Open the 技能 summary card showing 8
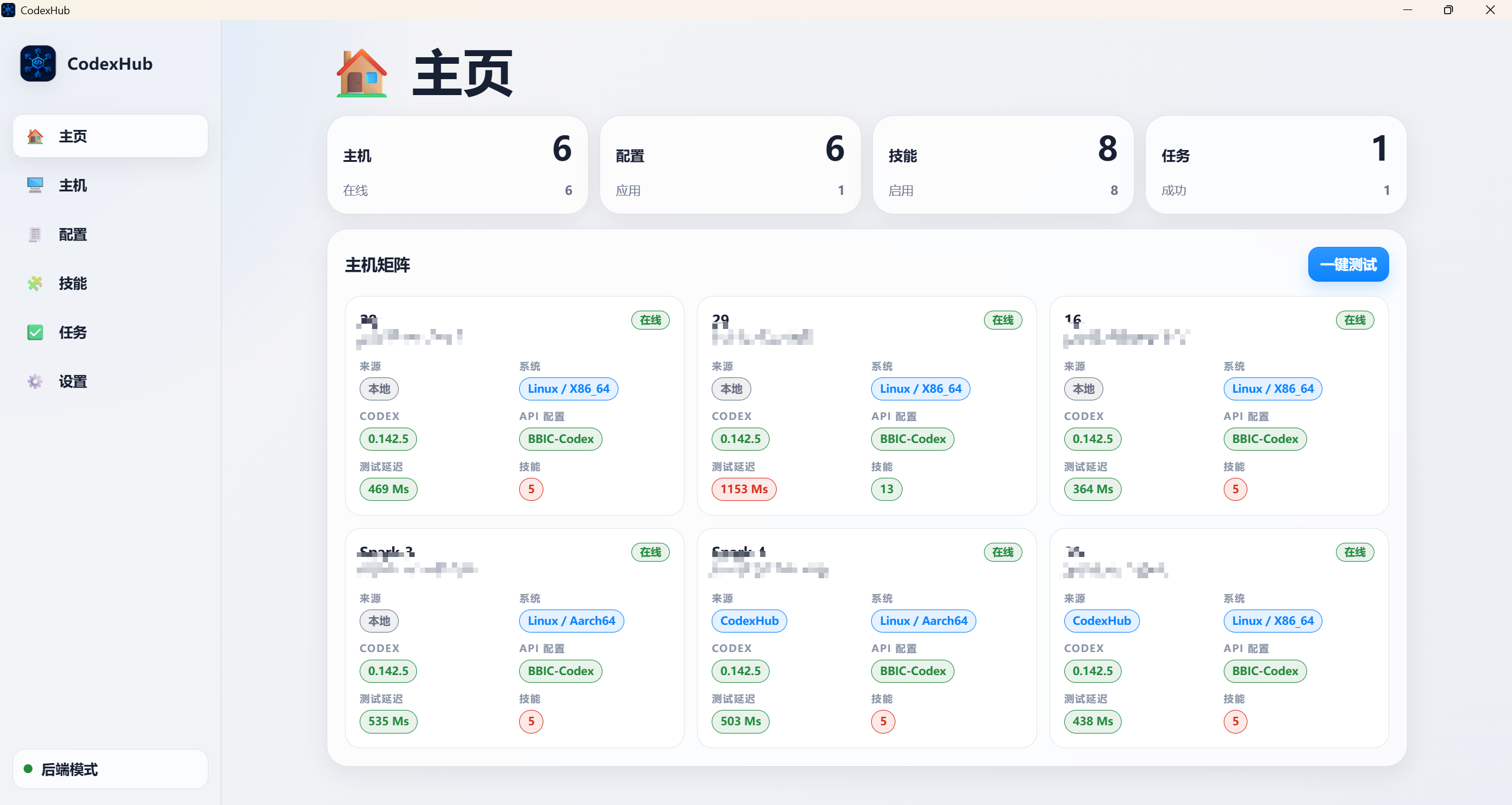The height and width of the screenshot is (805, 1512). pos(1003,165)
